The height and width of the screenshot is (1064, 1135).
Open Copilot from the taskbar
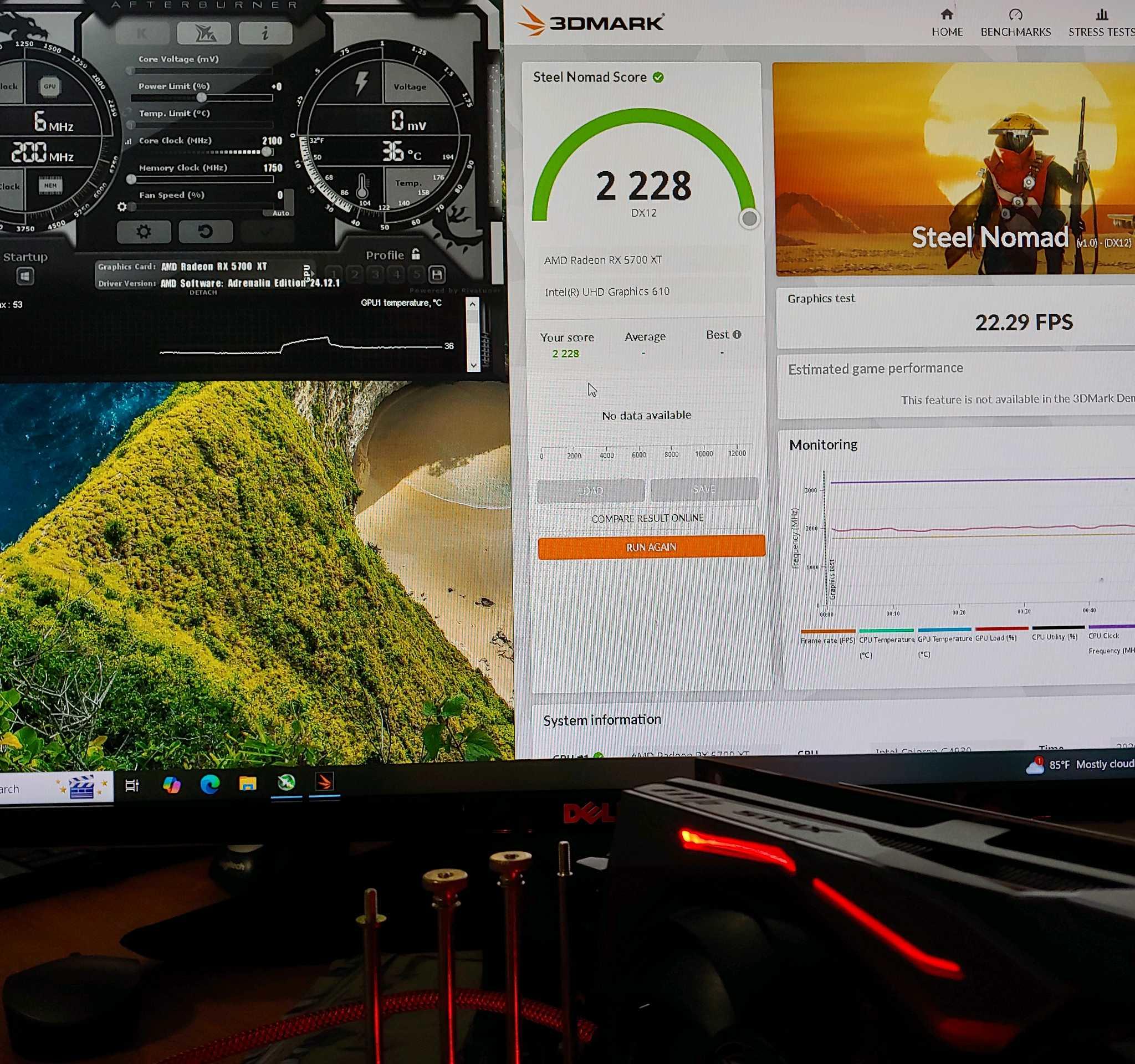tap(171, 785)
